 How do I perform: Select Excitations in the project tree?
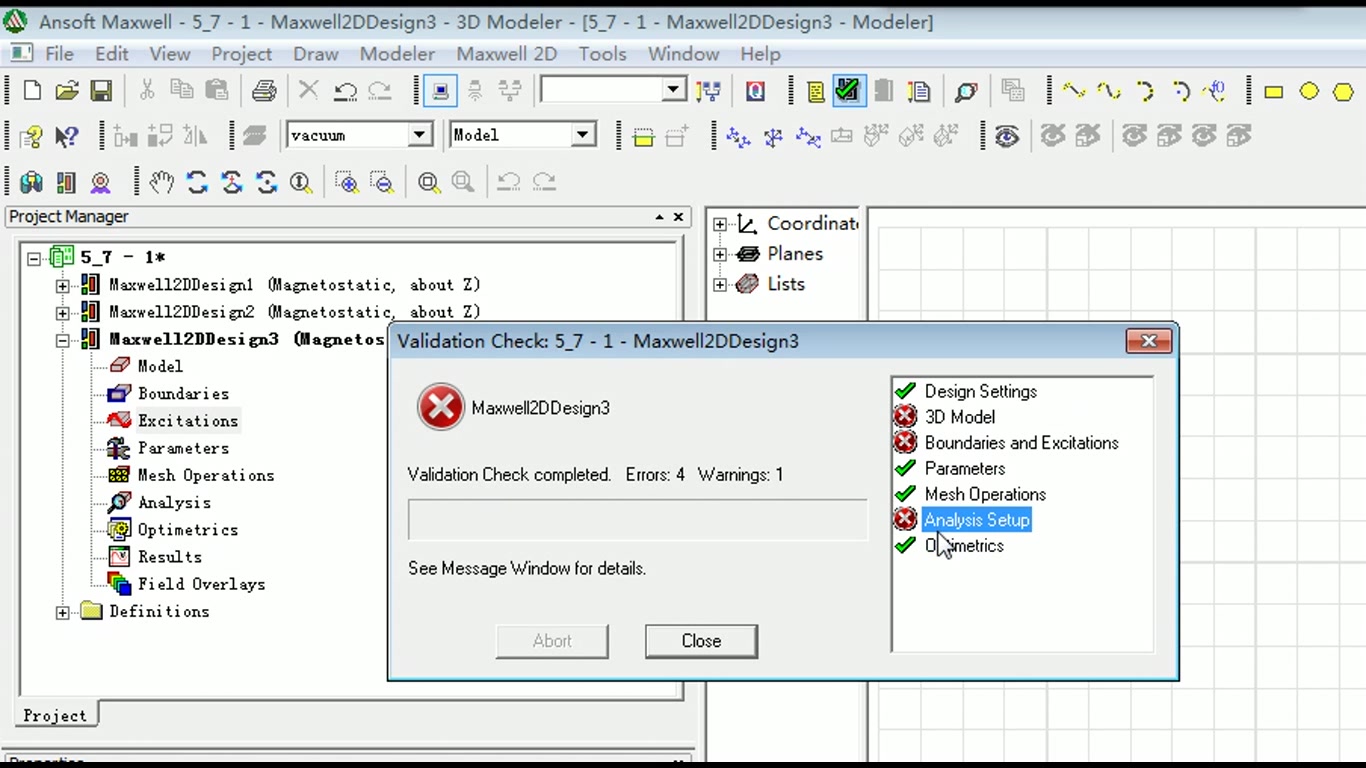[188, 421]
